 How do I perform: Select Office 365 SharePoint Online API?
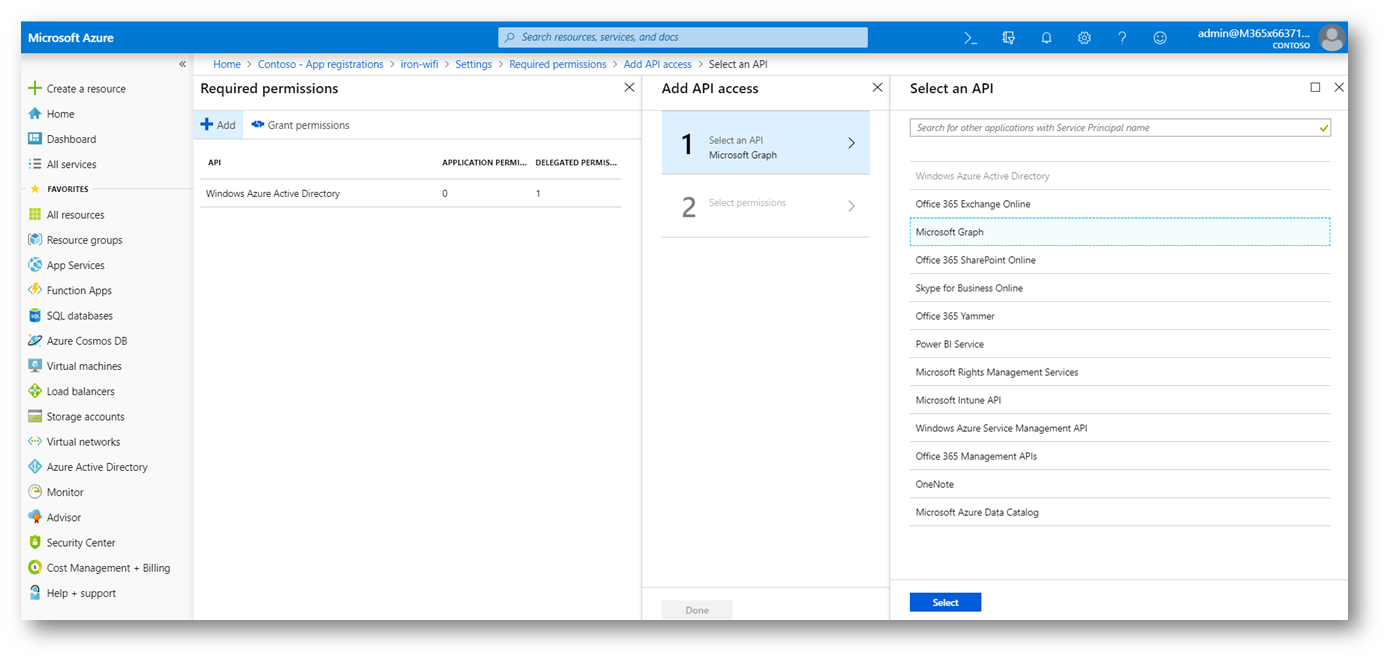(1120, 260)
